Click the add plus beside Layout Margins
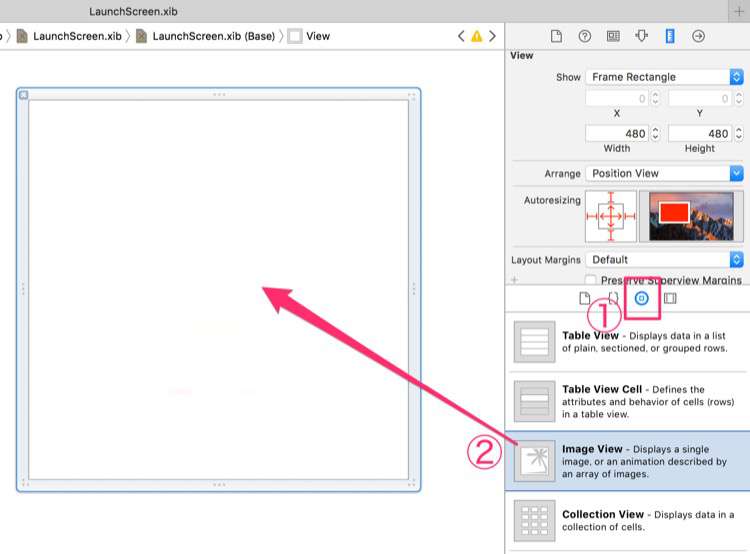The image size is (750, 554). (x=515, y=280)
